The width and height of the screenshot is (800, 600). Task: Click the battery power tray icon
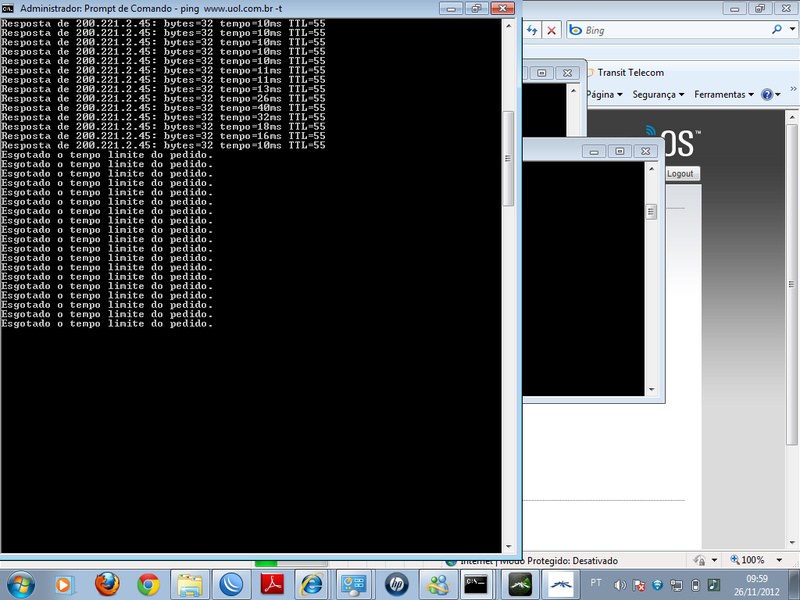tap(695, 585)
